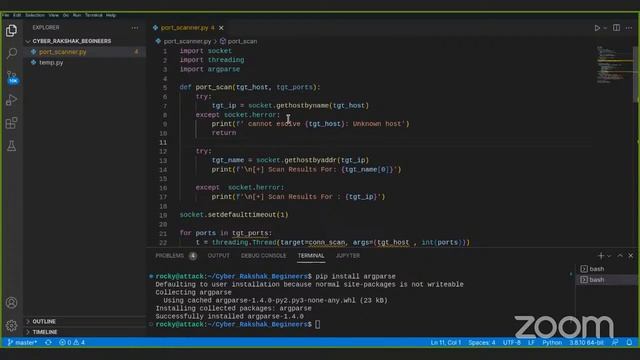The width and height of the screenshot is (640, 360).
Task: Maximize the panel with up chevron
Action: [620, 256]
